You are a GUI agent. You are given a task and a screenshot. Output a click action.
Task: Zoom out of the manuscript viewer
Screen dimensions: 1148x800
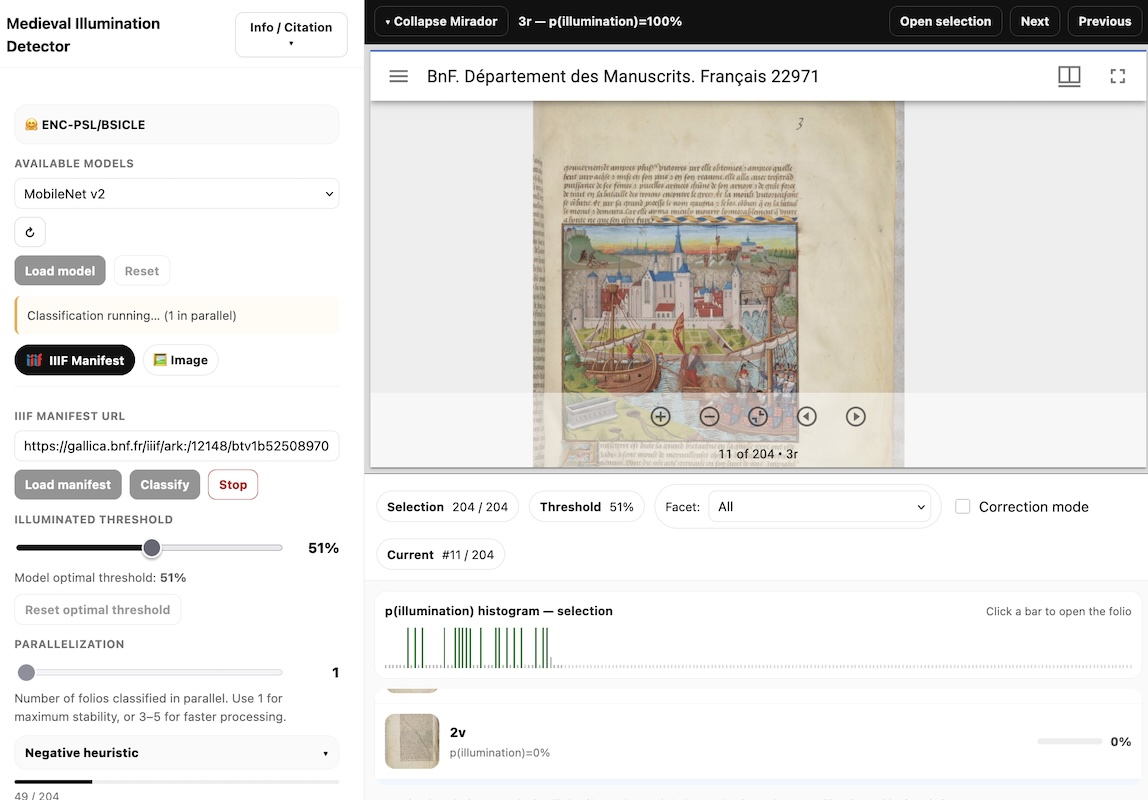pos(709,416)
